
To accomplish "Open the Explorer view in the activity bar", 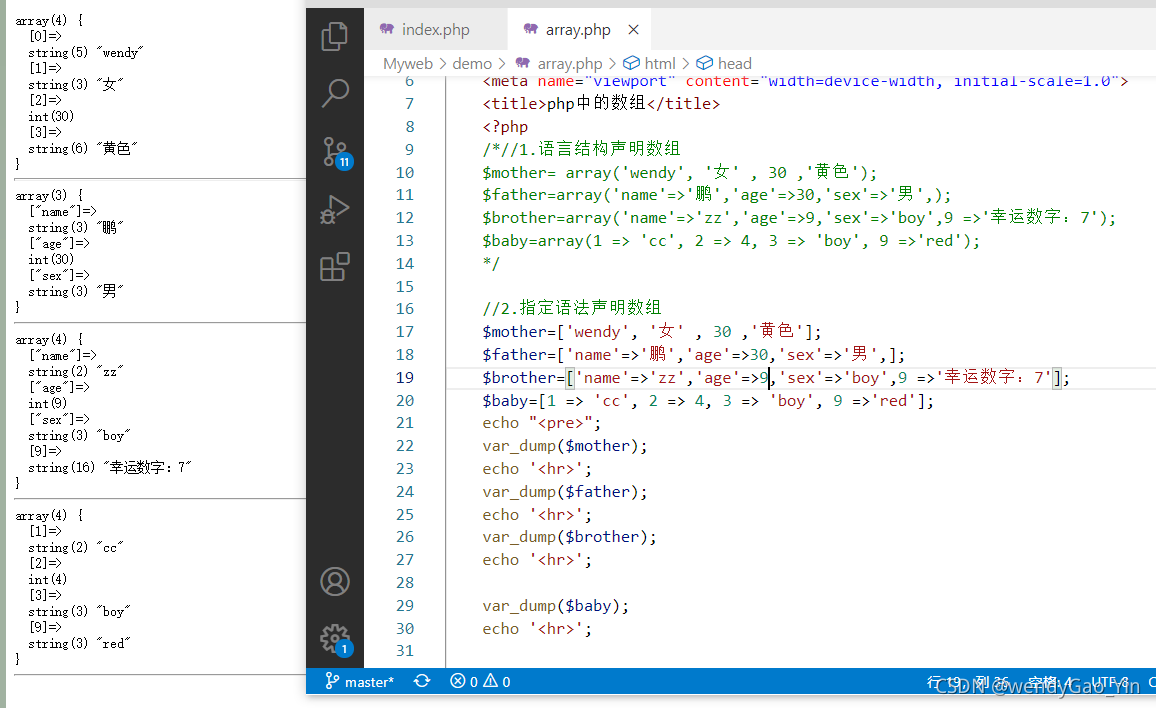I will pos(335,36).
